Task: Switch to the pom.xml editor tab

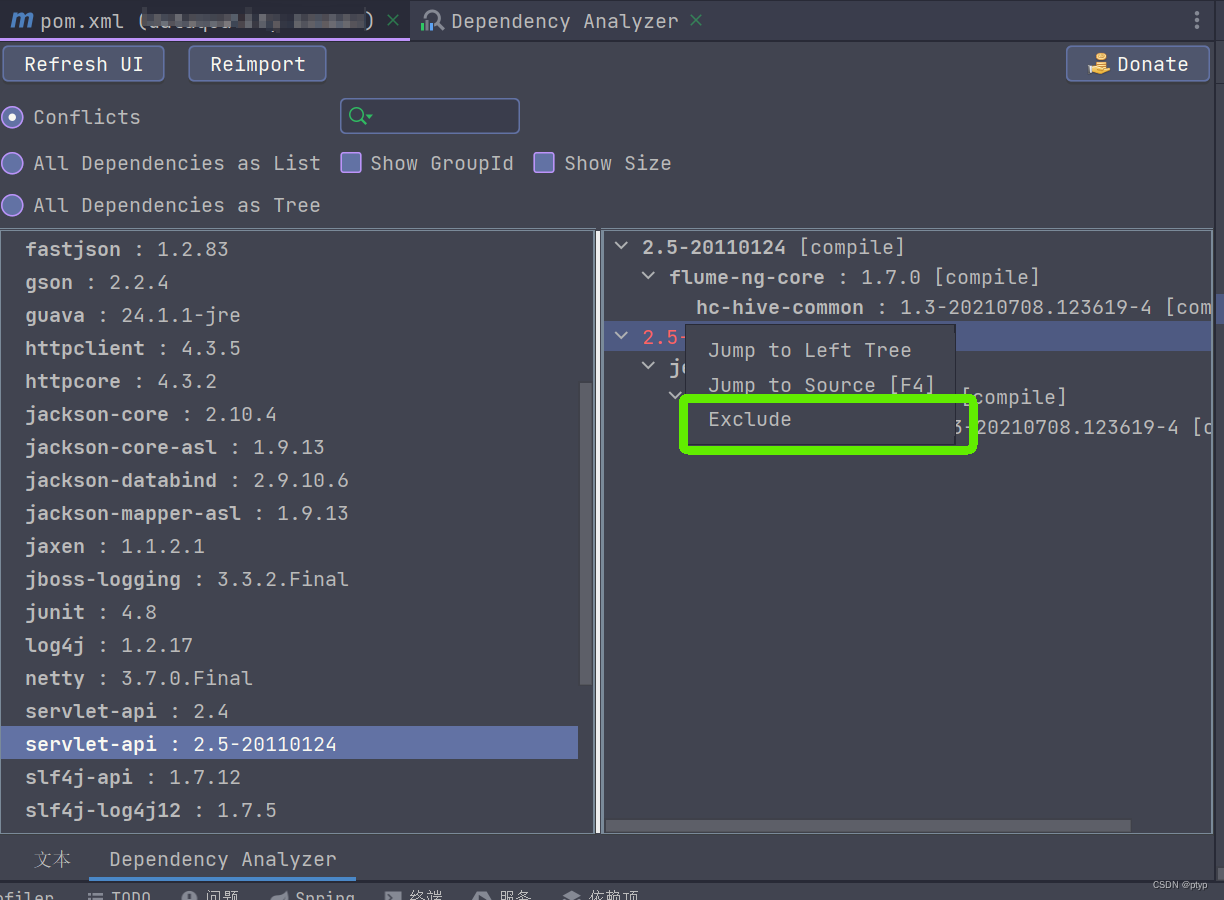Action: pyautogui.click(x=205, y=21)
